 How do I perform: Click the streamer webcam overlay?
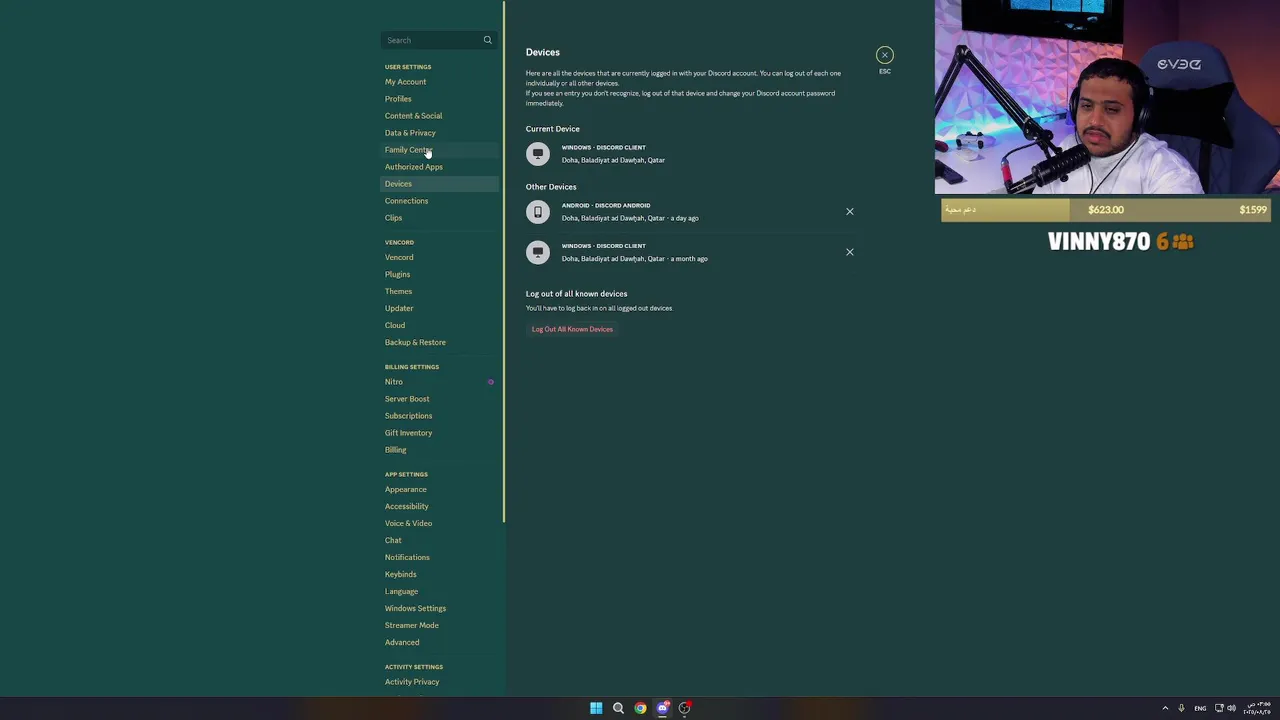point(1107,97)
